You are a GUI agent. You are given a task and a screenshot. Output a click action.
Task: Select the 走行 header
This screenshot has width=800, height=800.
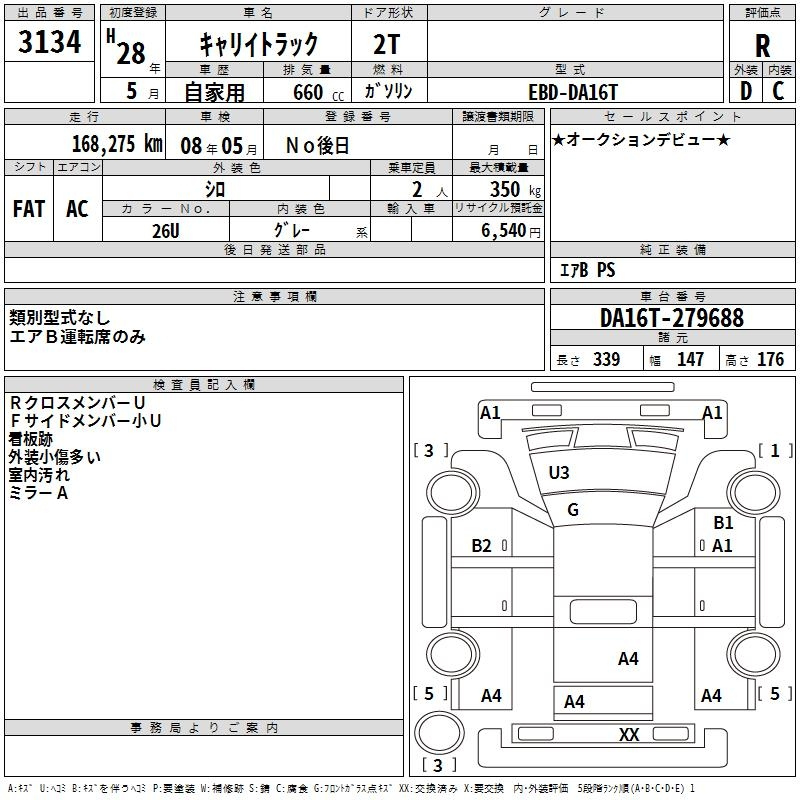[x=85, y=116]
